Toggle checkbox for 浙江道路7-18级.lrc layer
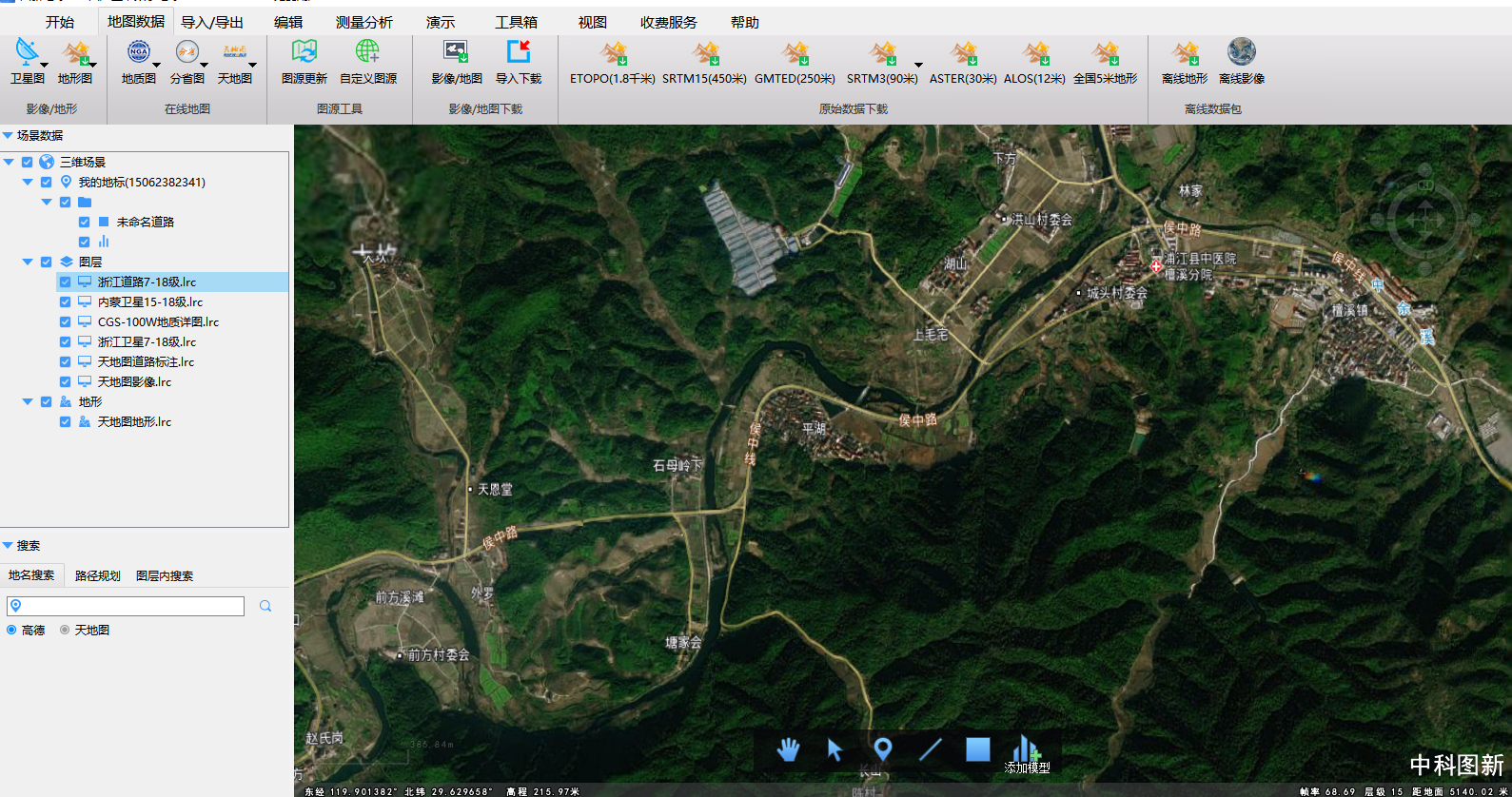The width and height of the screenshot is (1512, 797). tap(65, 282)
